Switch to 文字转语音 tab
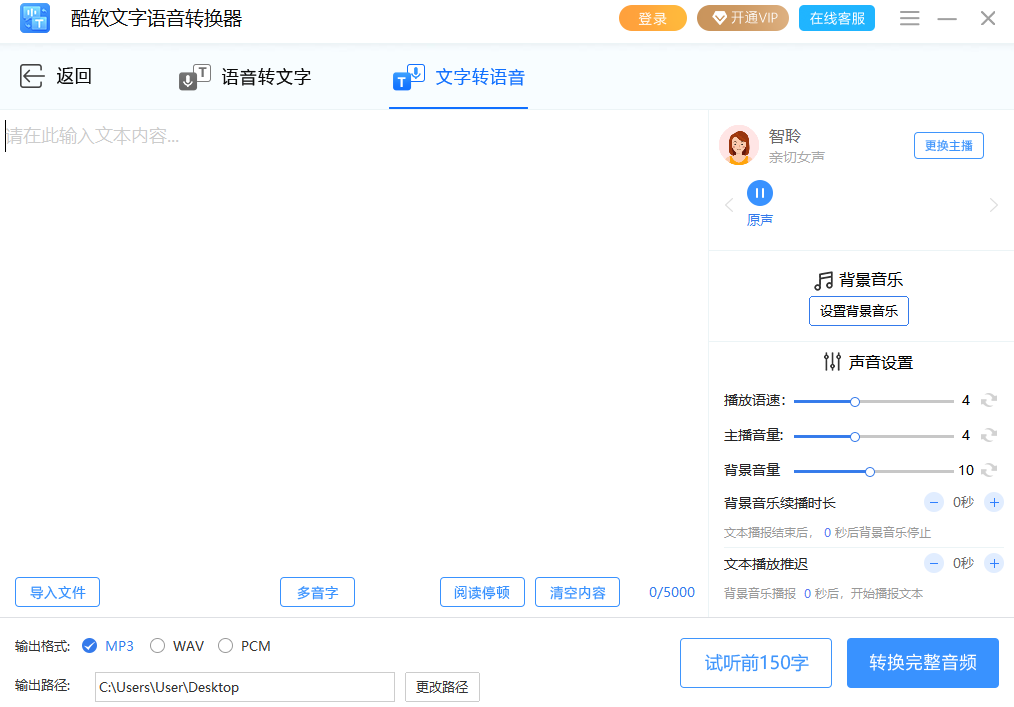 coord(458,77)
